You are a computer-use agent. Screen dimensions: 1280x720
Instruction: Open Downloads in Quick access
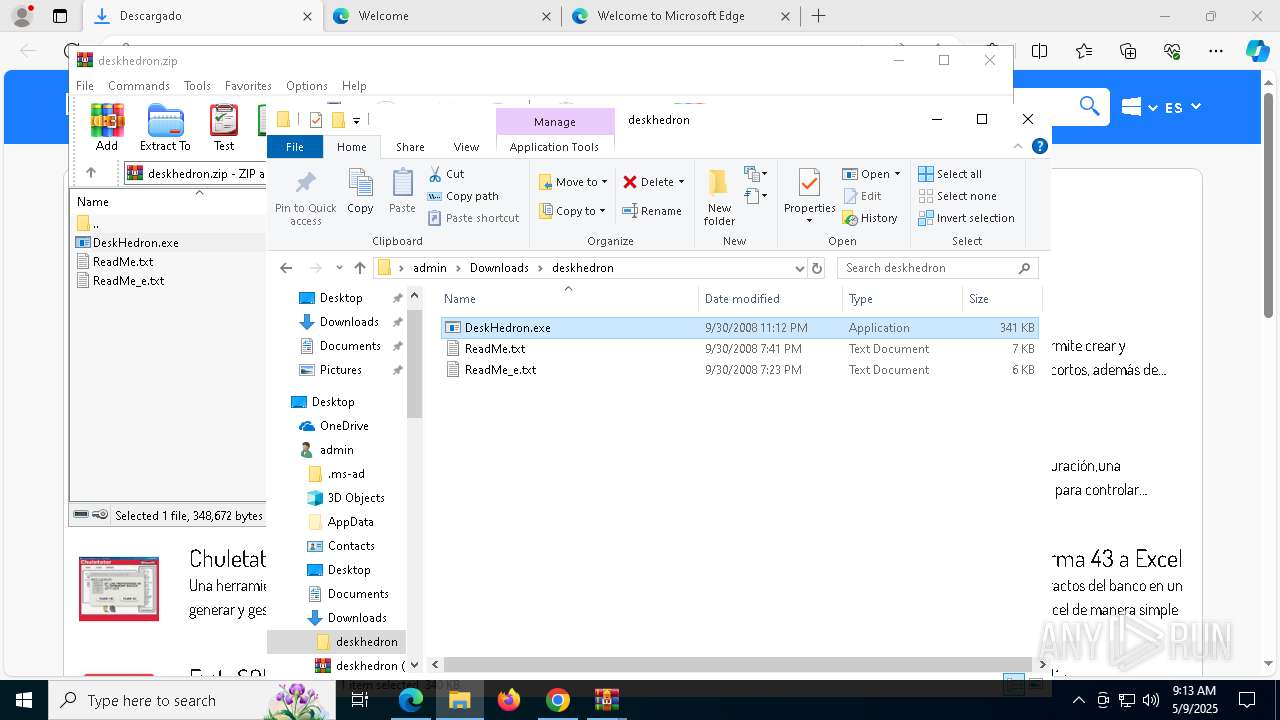349,322
